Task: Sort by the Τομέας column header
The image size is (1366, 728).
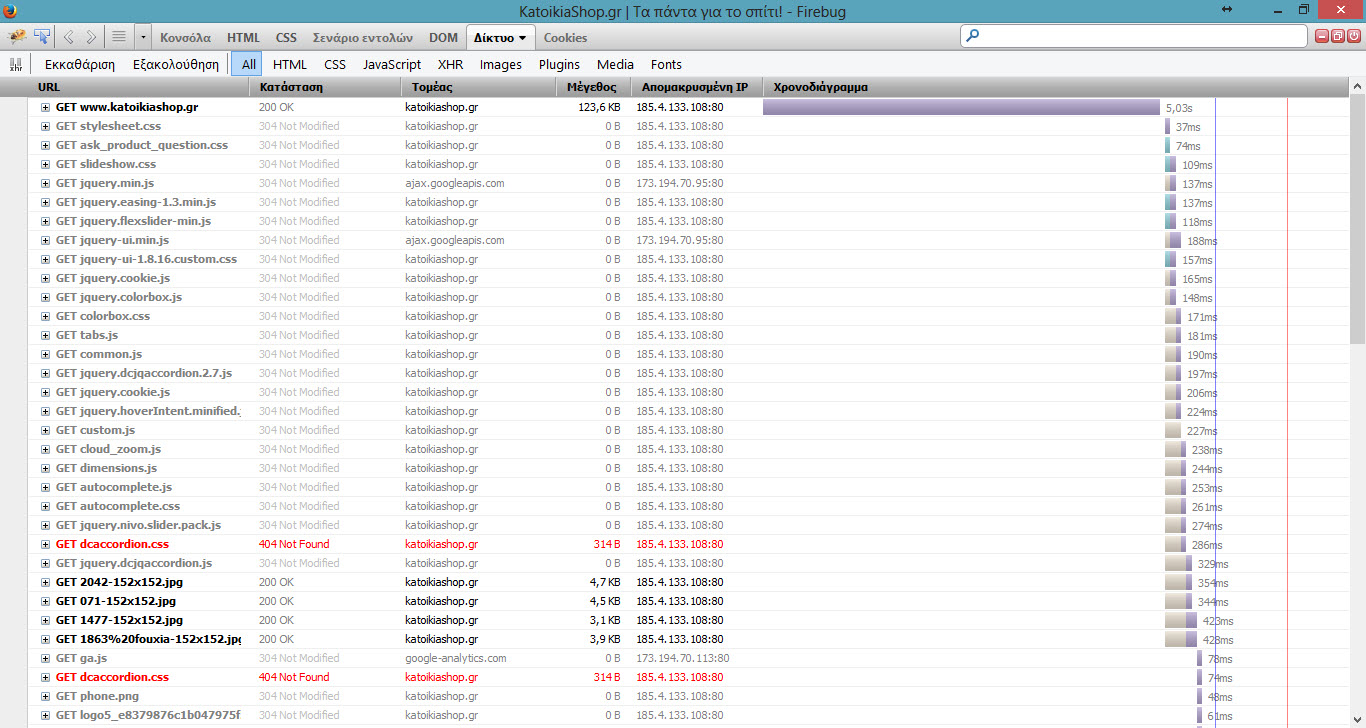Action: tap(480, 87)
